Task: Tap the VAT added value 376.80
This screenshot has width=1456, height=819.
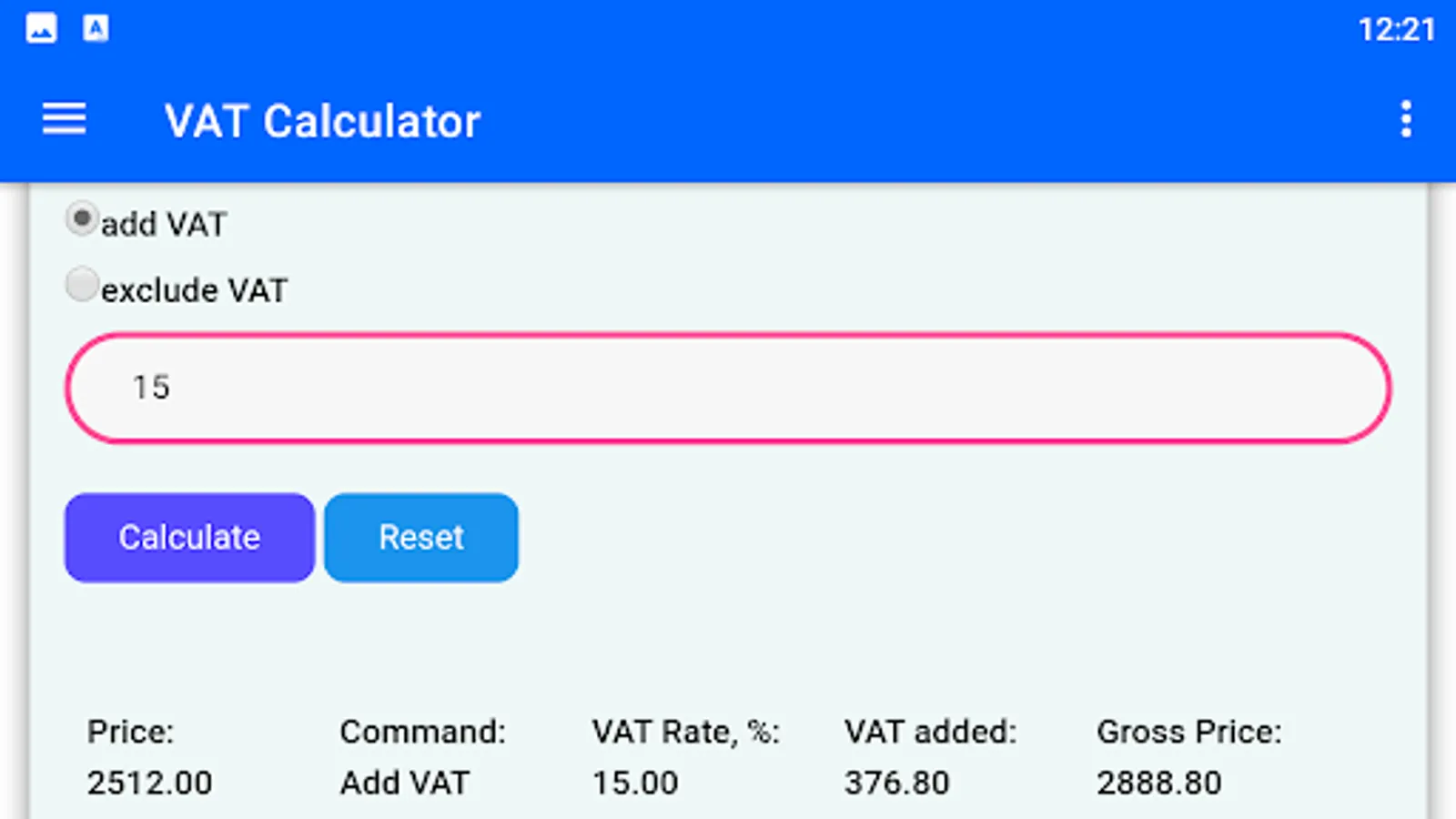Action: [896, 783]
